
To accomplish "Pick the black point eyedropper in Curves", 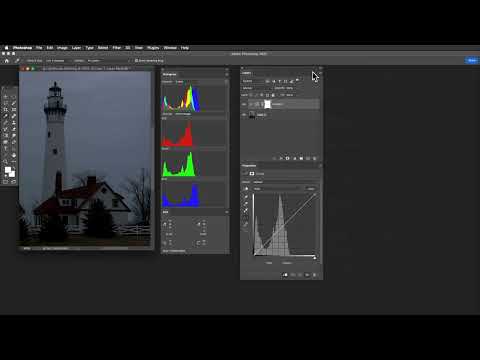I will pos(246,197).
